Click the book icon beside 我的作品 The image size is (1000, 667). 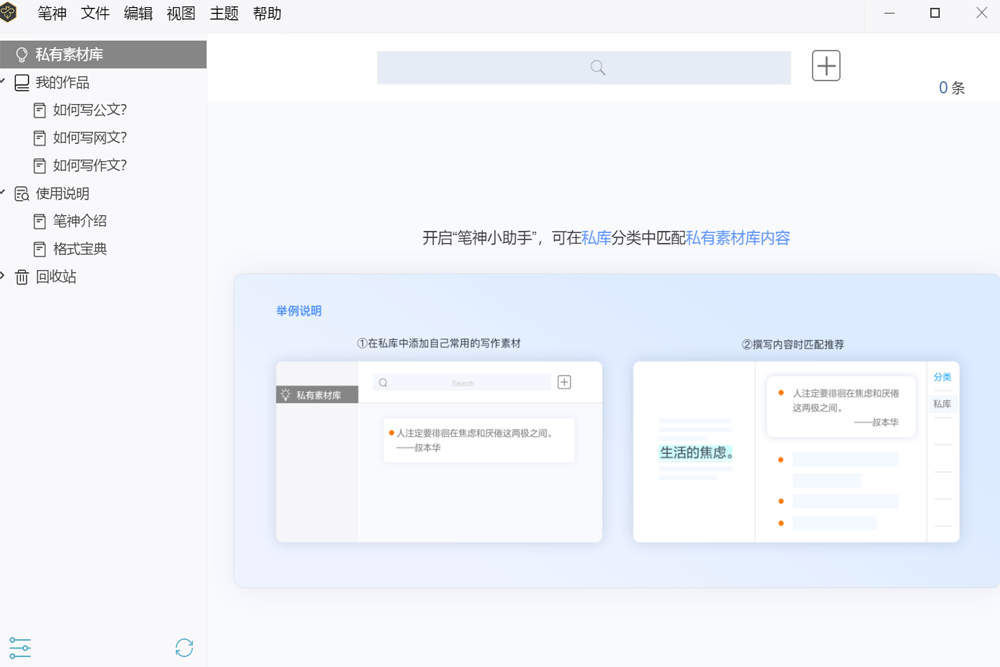22,83
